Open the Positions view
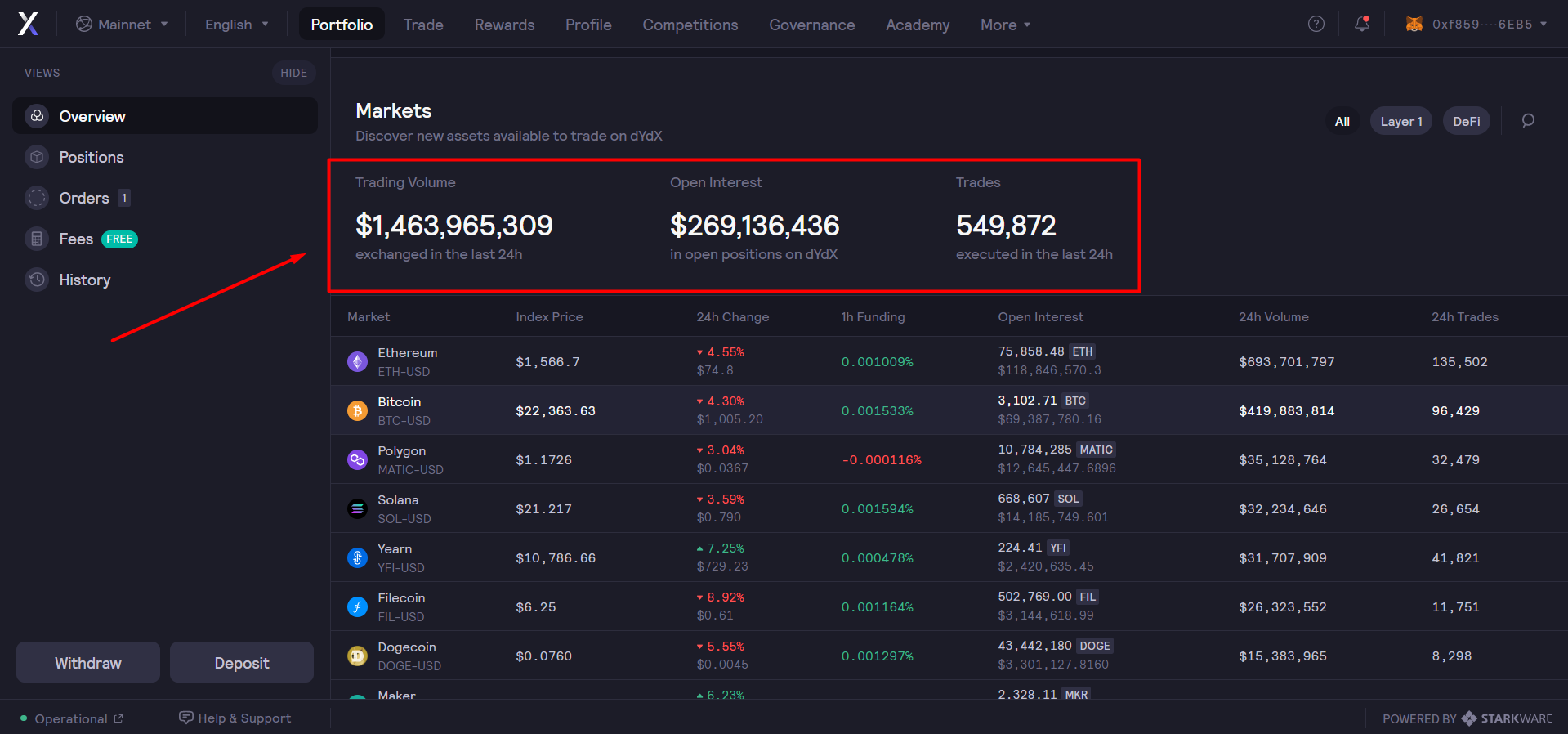 pos(165,157)
